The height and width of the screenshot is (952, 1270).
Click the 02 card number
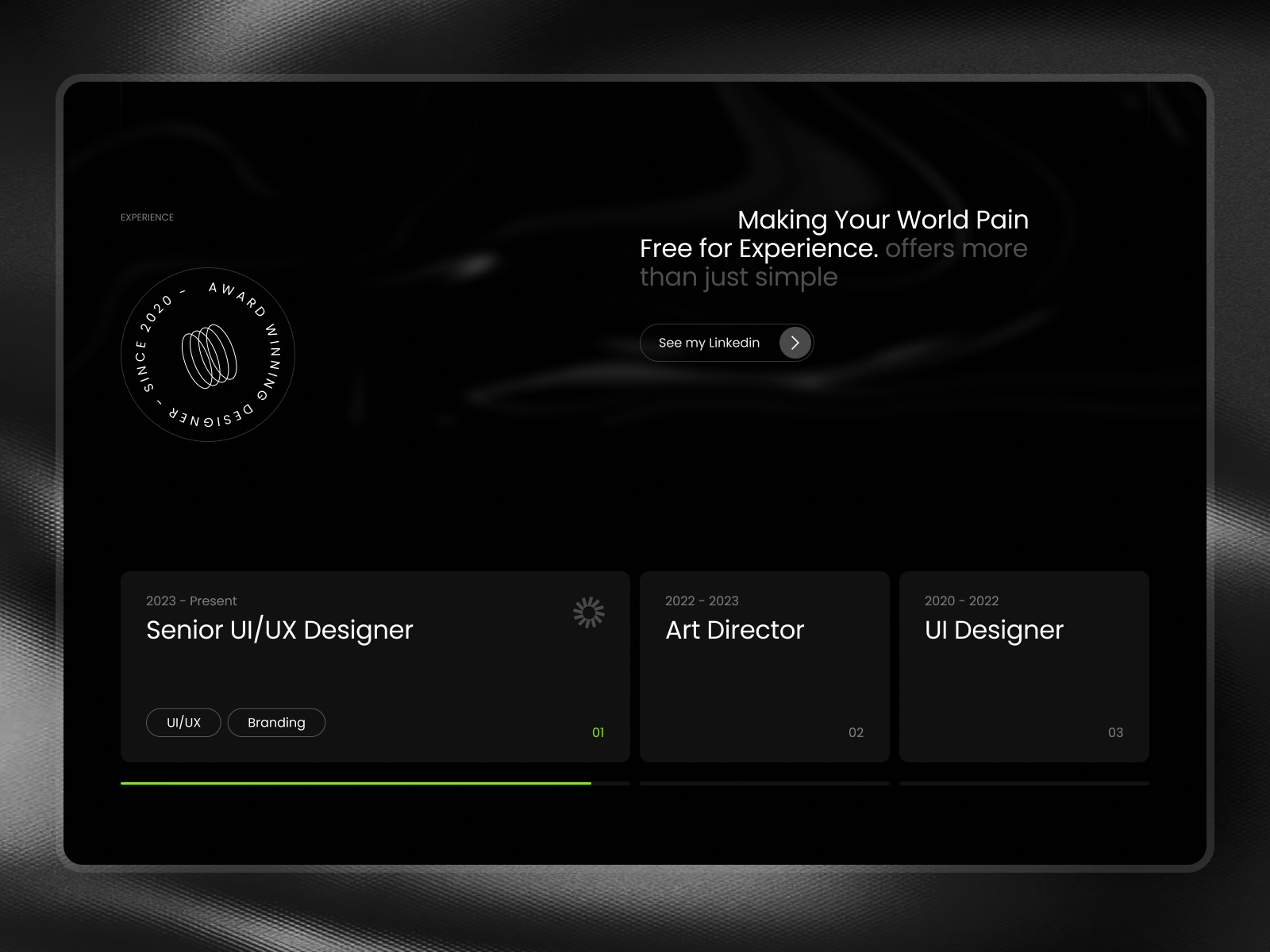pyautogui.click(x=856, y=732)
